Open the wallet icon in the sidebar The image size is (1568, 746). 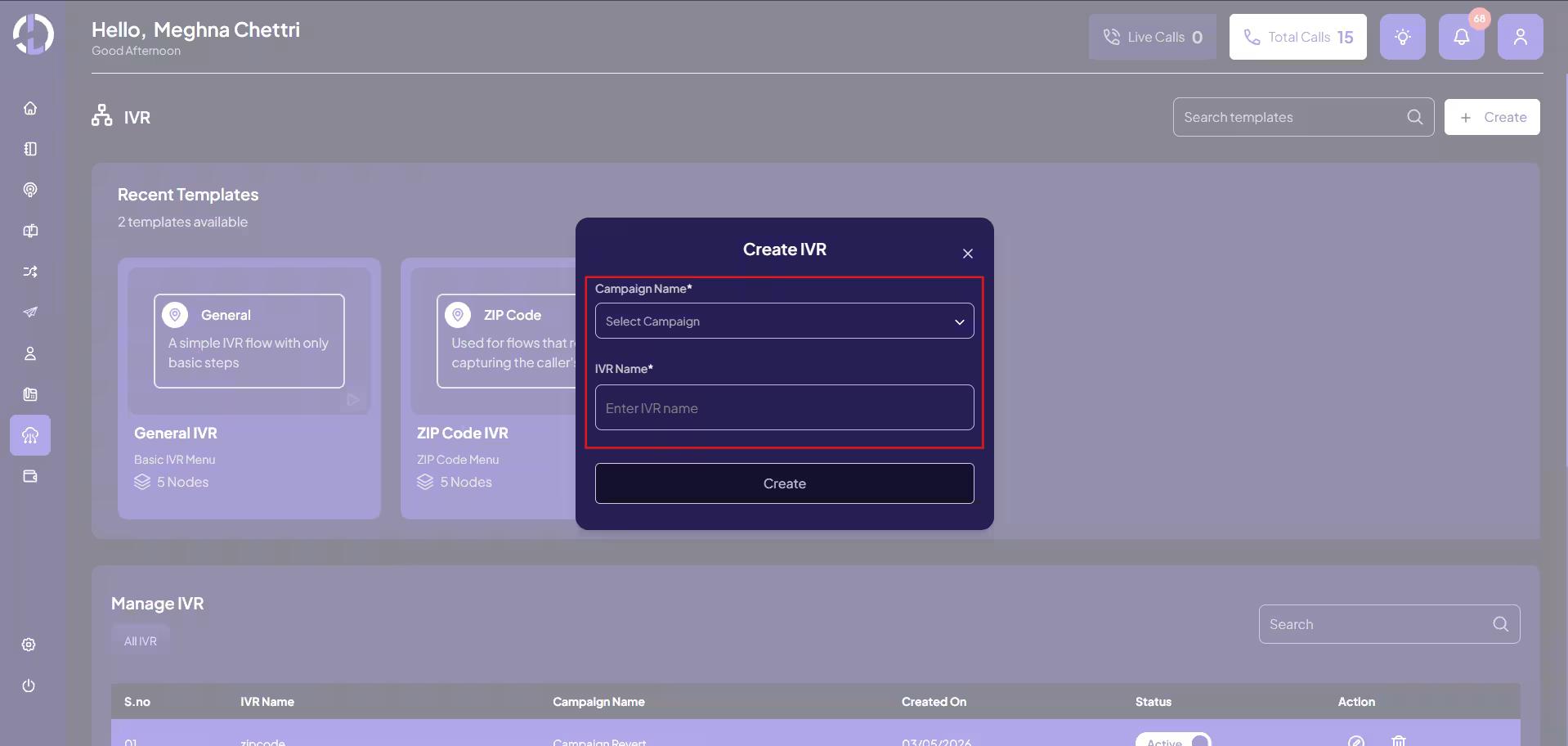coord(30,476)
